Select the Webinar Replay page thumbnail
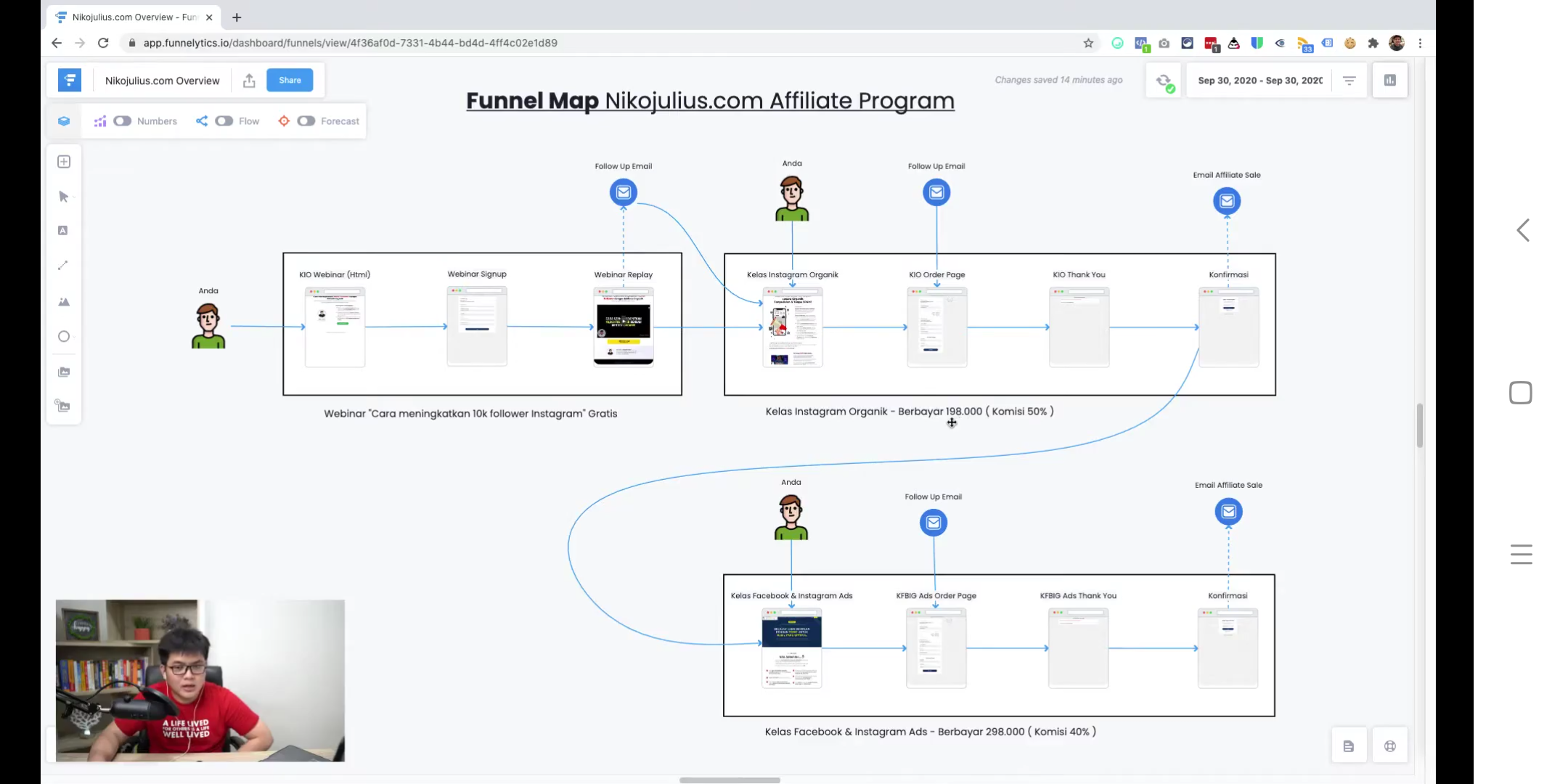The image size is (1568, 784). click(623, 327)
